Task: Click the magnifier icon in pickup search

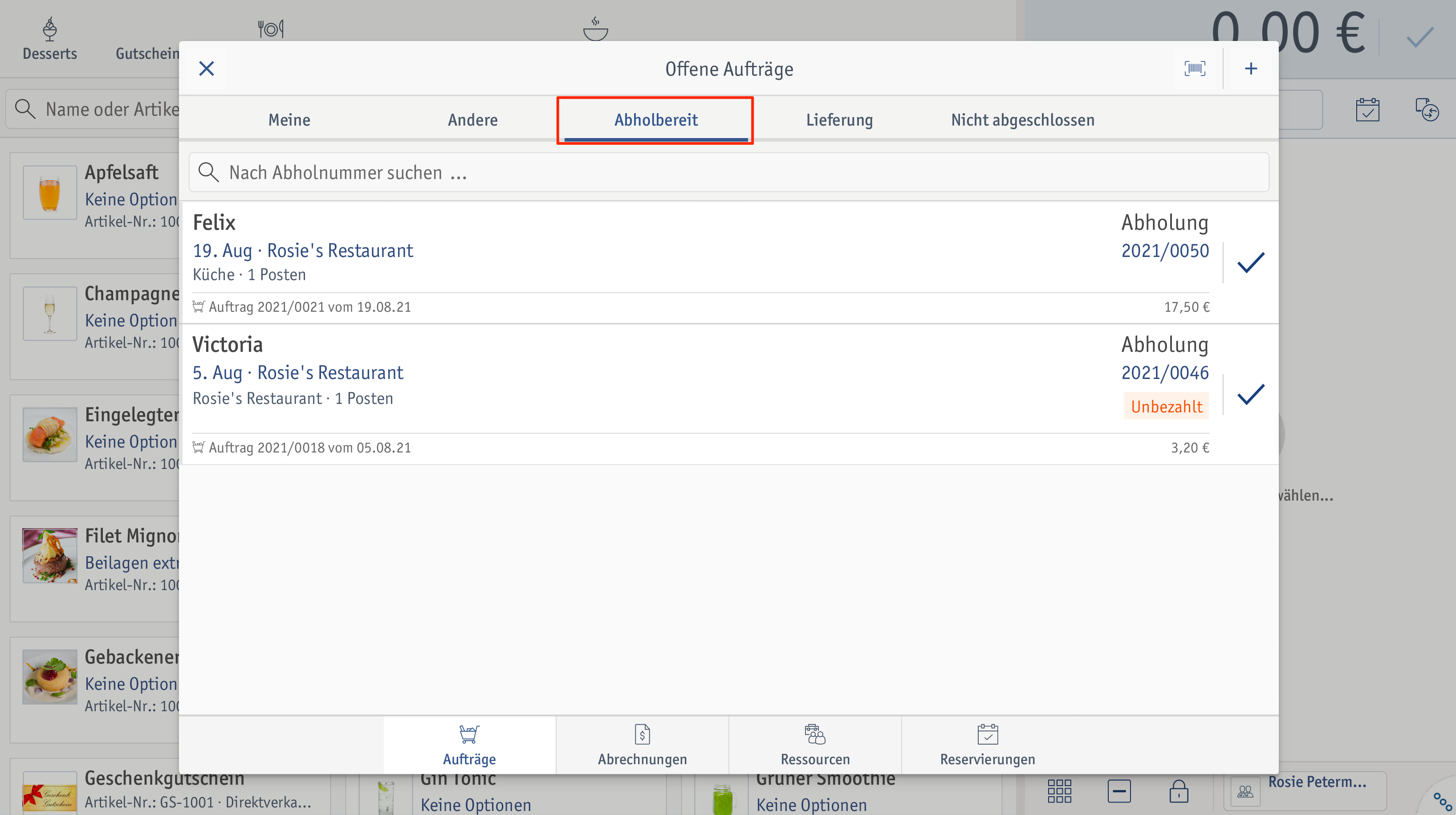Action: pos(208,172)
